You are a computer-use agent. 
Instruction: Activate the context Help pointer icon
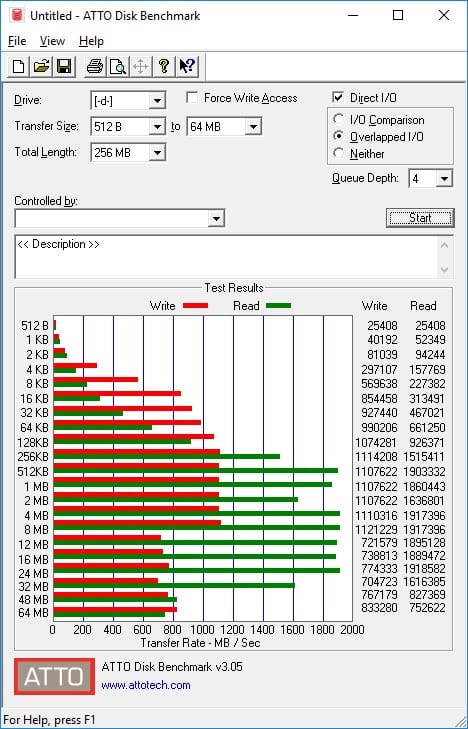[x=187, y=66]
